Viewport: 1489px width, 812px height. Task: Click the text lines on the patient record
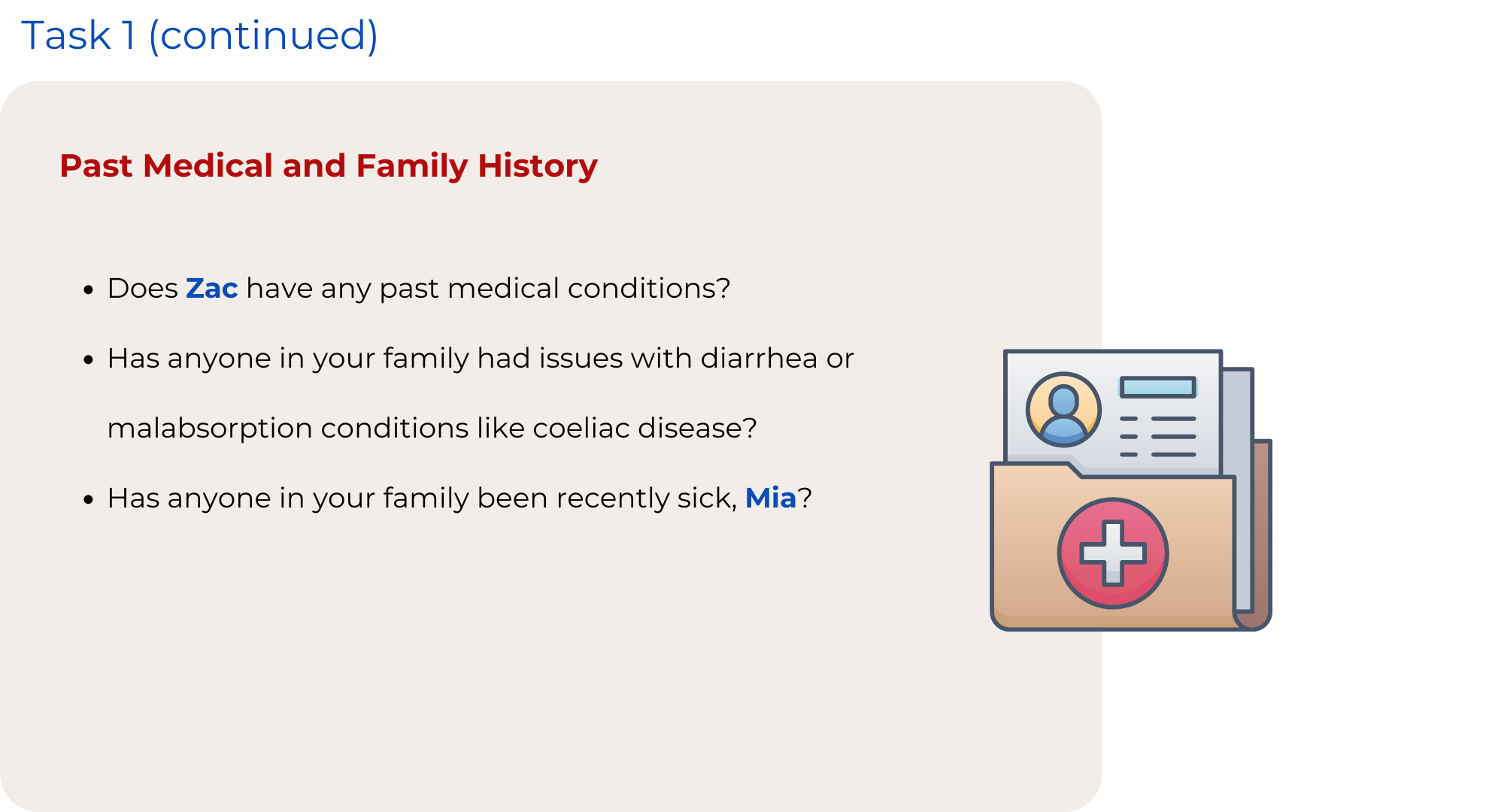click(1157, 437)
